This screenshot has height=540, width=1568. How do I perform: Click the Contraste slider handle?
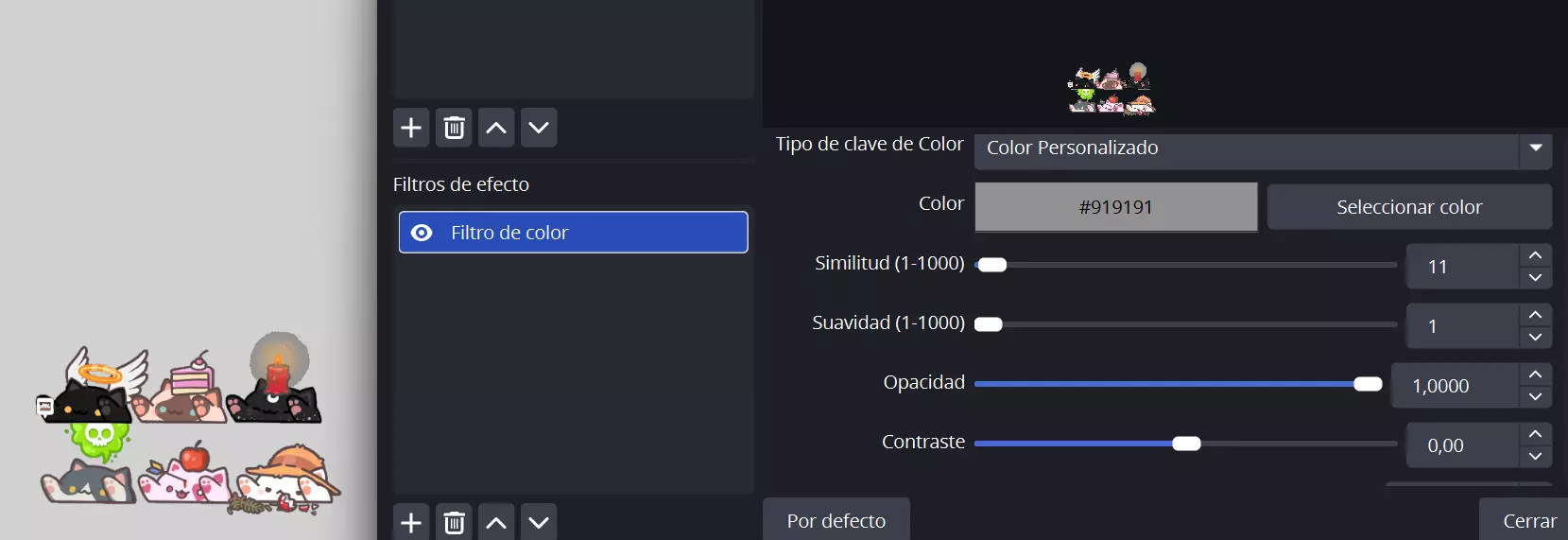(1186, 444)
